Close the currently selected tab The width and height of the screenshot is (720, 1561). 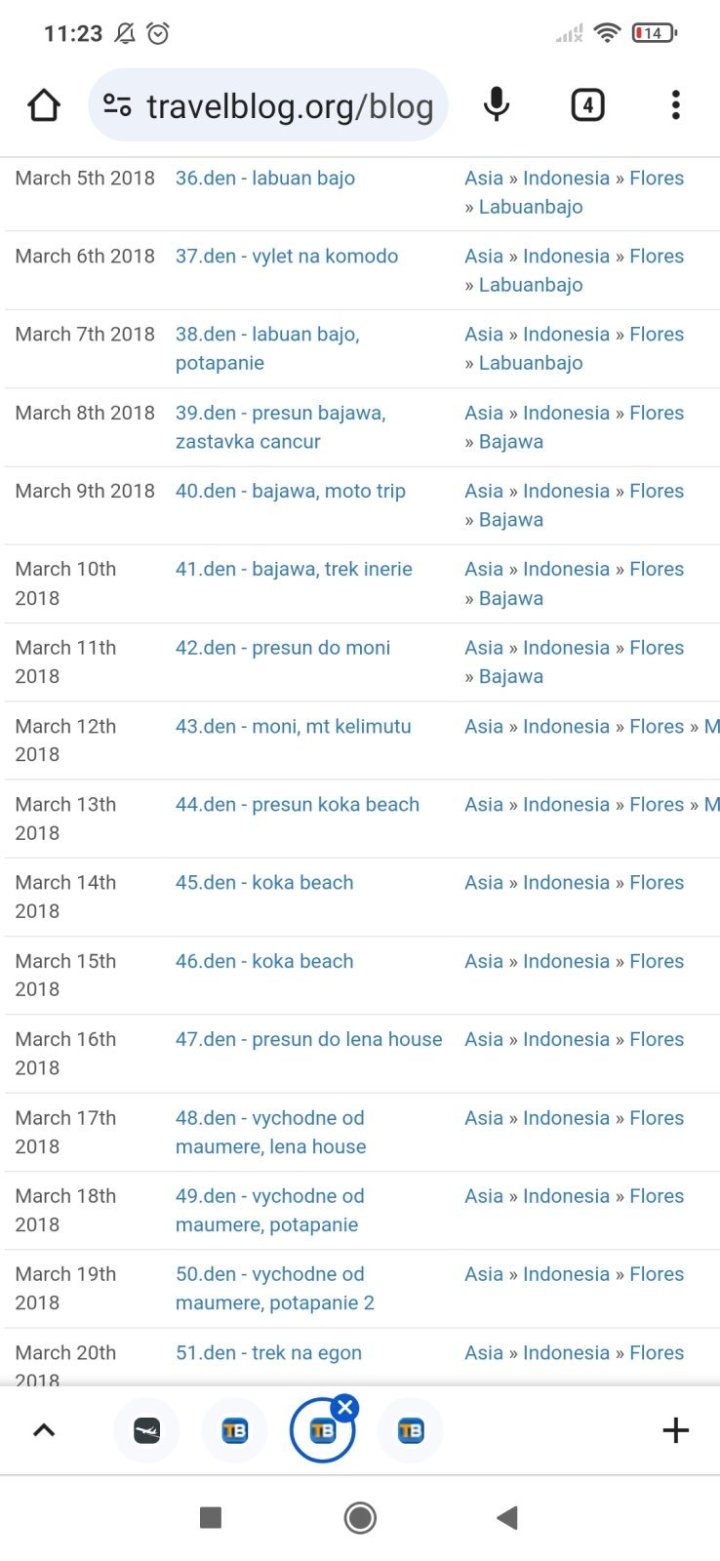[345, 1409]
